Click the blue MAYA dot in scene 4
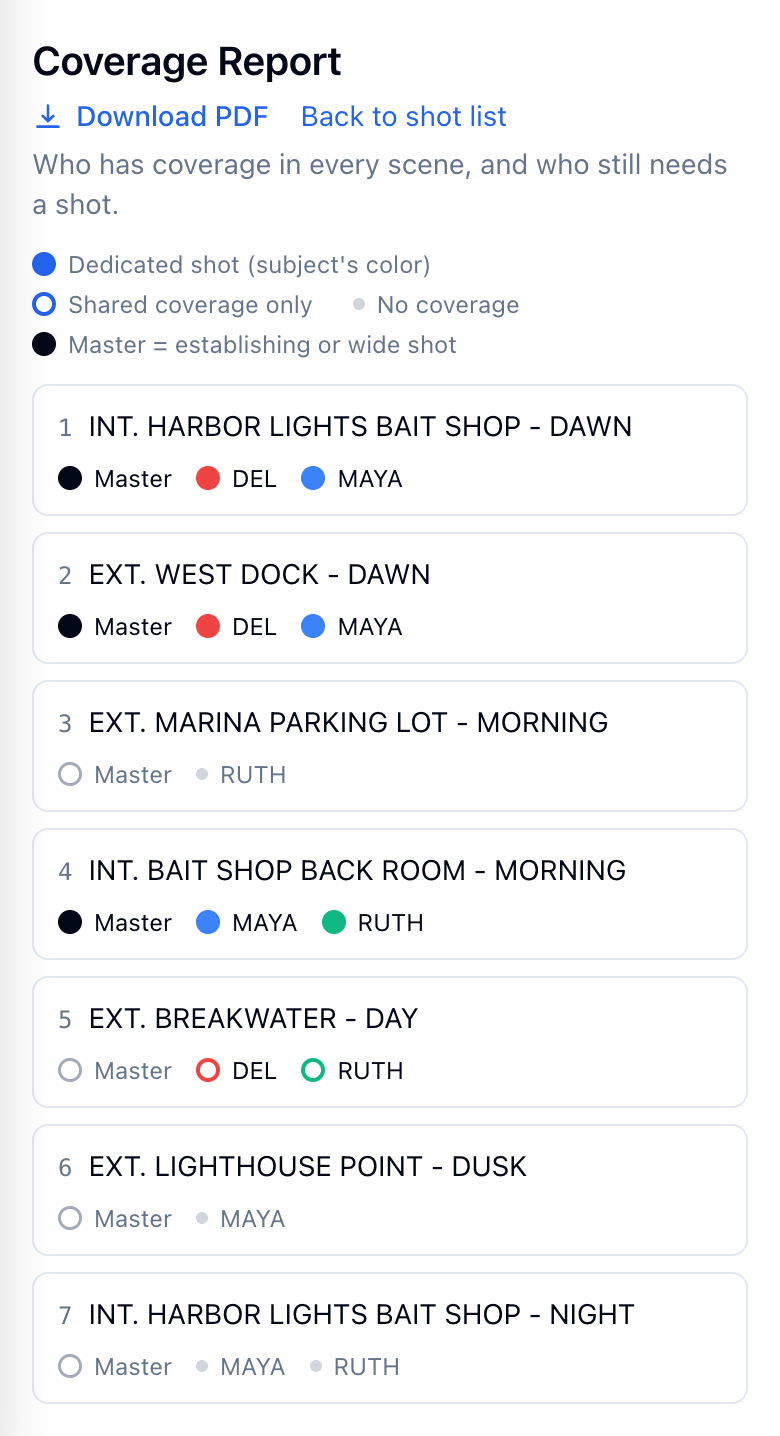The width and height of the screenshot is (780, 1436). click(208, 923)
